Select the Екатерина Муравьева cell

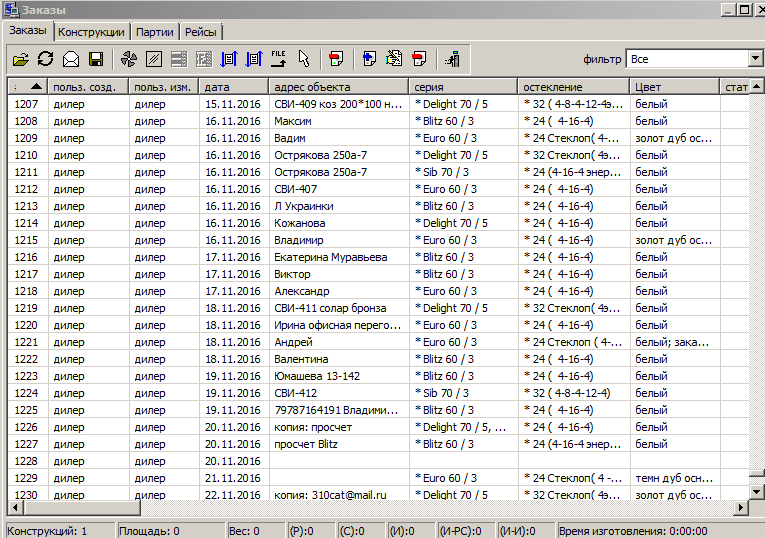(x=339, y=257)
